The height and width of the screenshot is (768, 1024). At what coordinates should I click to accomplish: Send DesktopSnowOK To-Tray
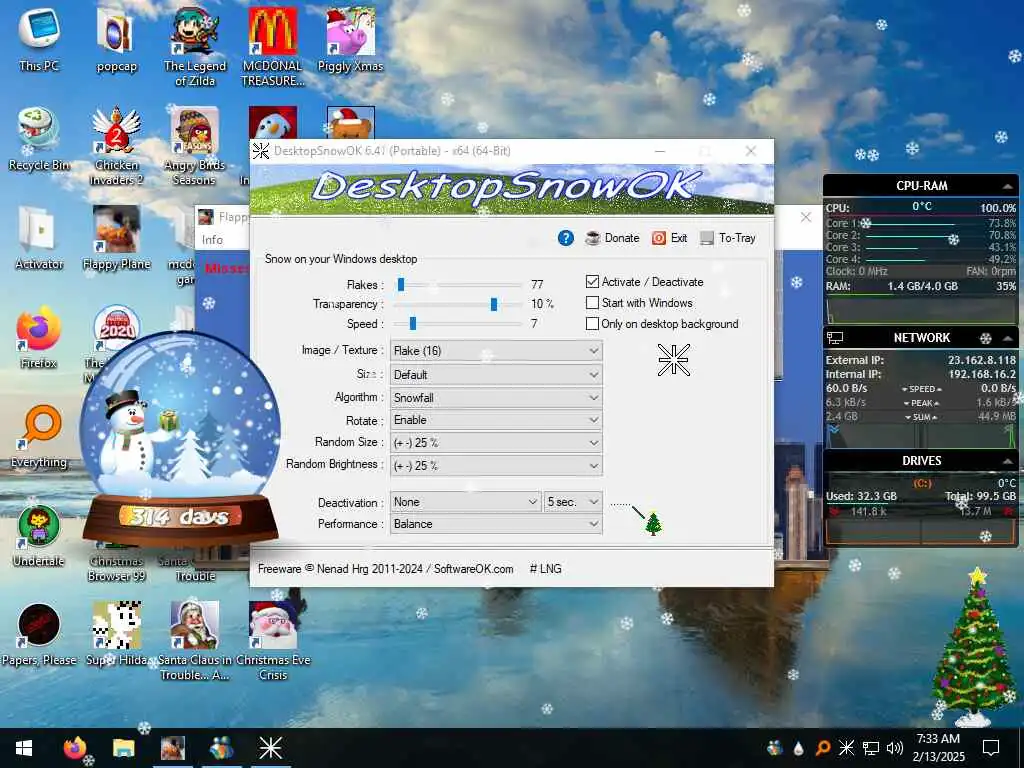(728, 238)
